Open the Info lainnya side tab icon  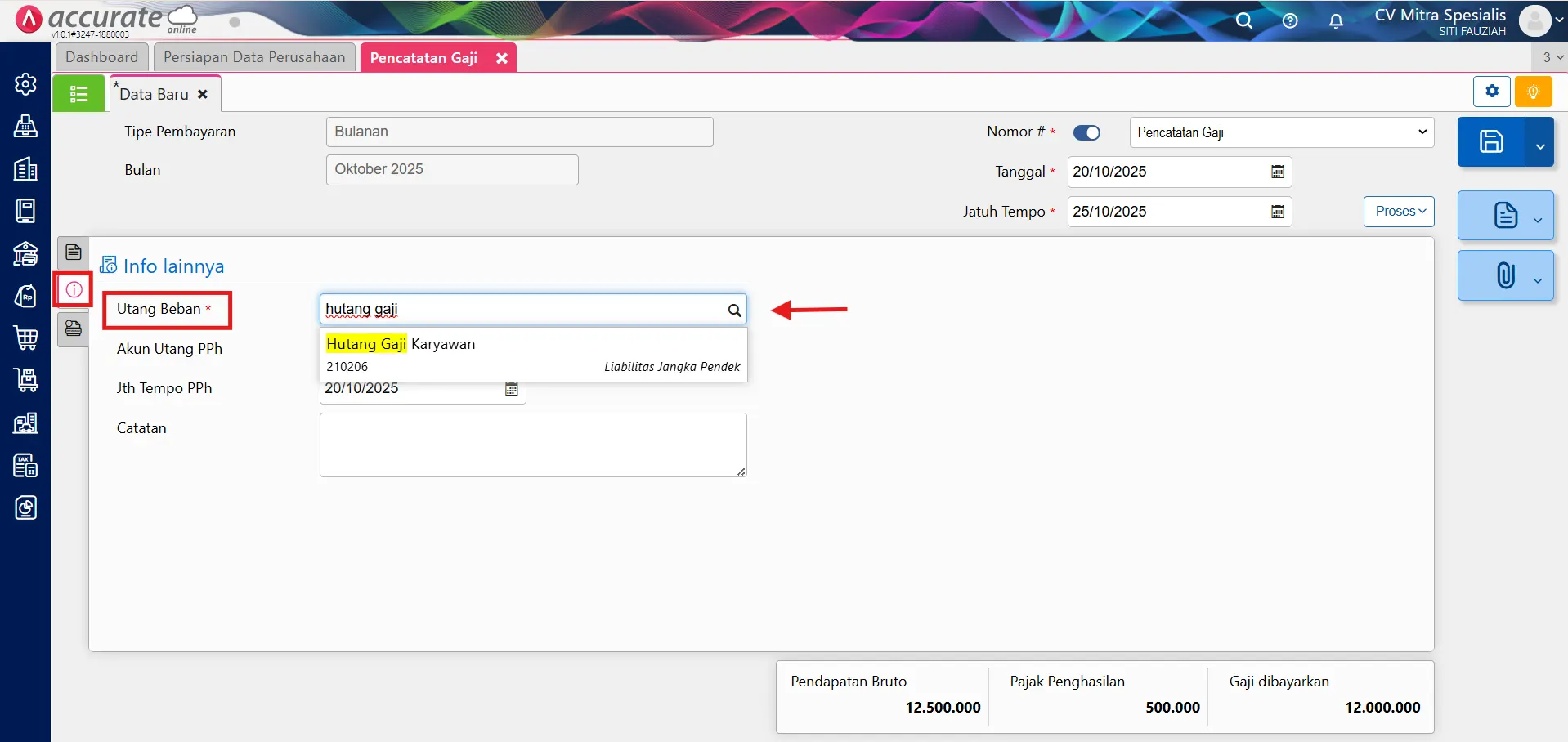74,290
